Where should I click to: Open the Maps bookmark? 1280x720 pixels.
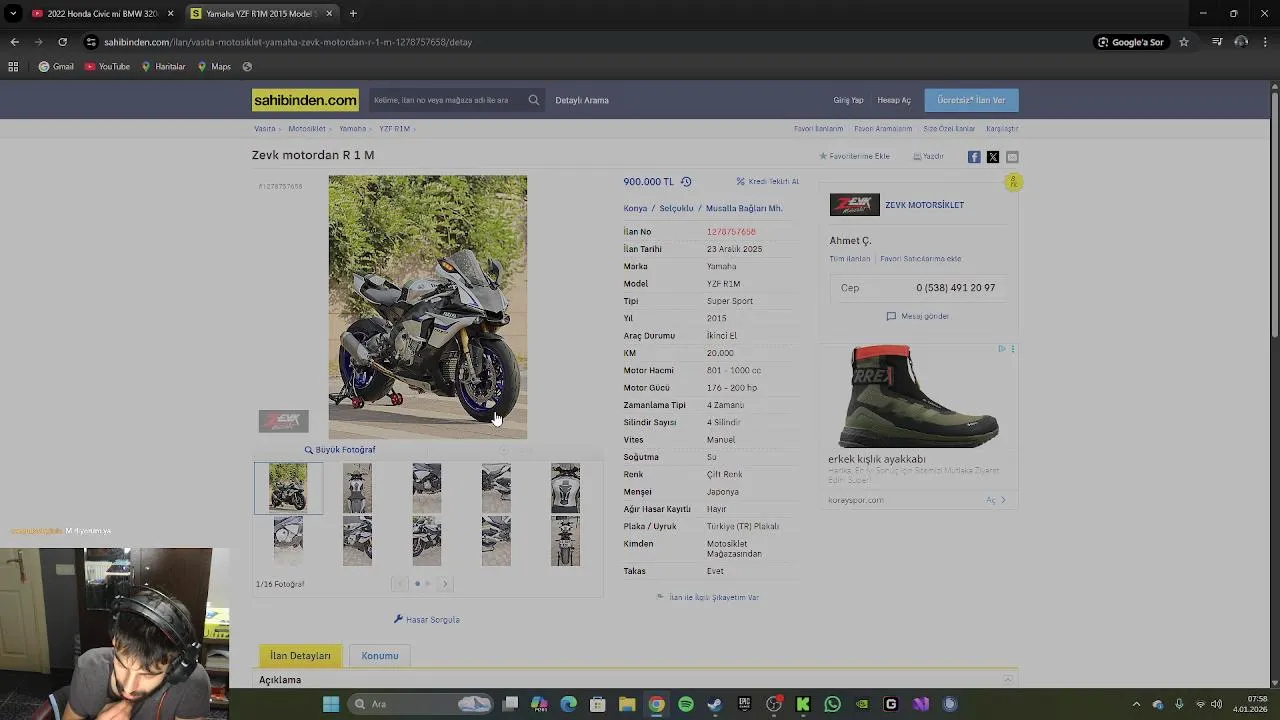pos(214,67)
